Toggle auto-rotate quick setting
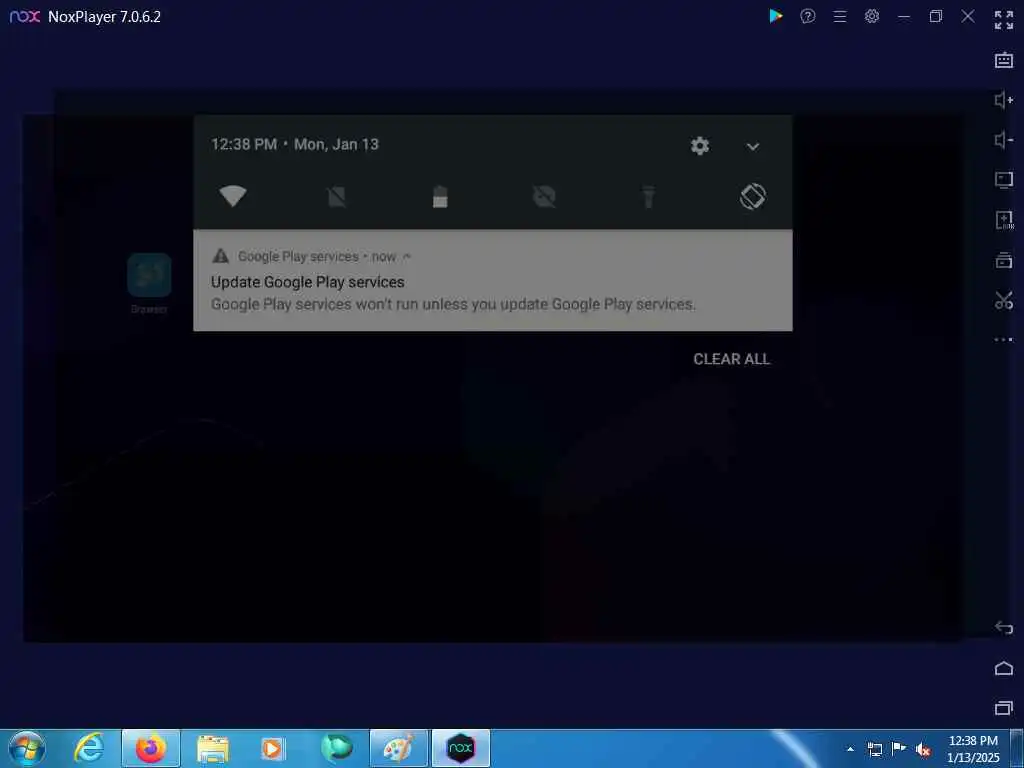The width and height of the screenshot is (1024, 768). click(753, 196)
